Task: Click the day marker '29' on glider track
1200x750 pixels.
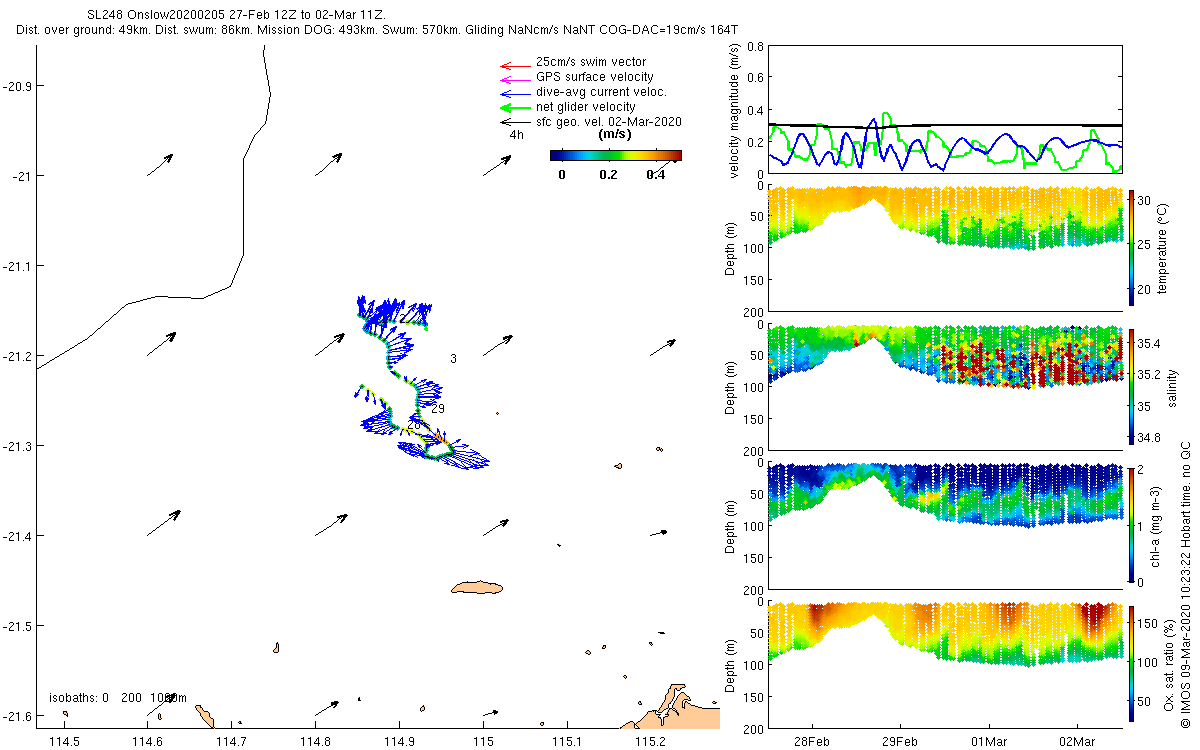Action: pyautogui.click(x=438, y=409)
